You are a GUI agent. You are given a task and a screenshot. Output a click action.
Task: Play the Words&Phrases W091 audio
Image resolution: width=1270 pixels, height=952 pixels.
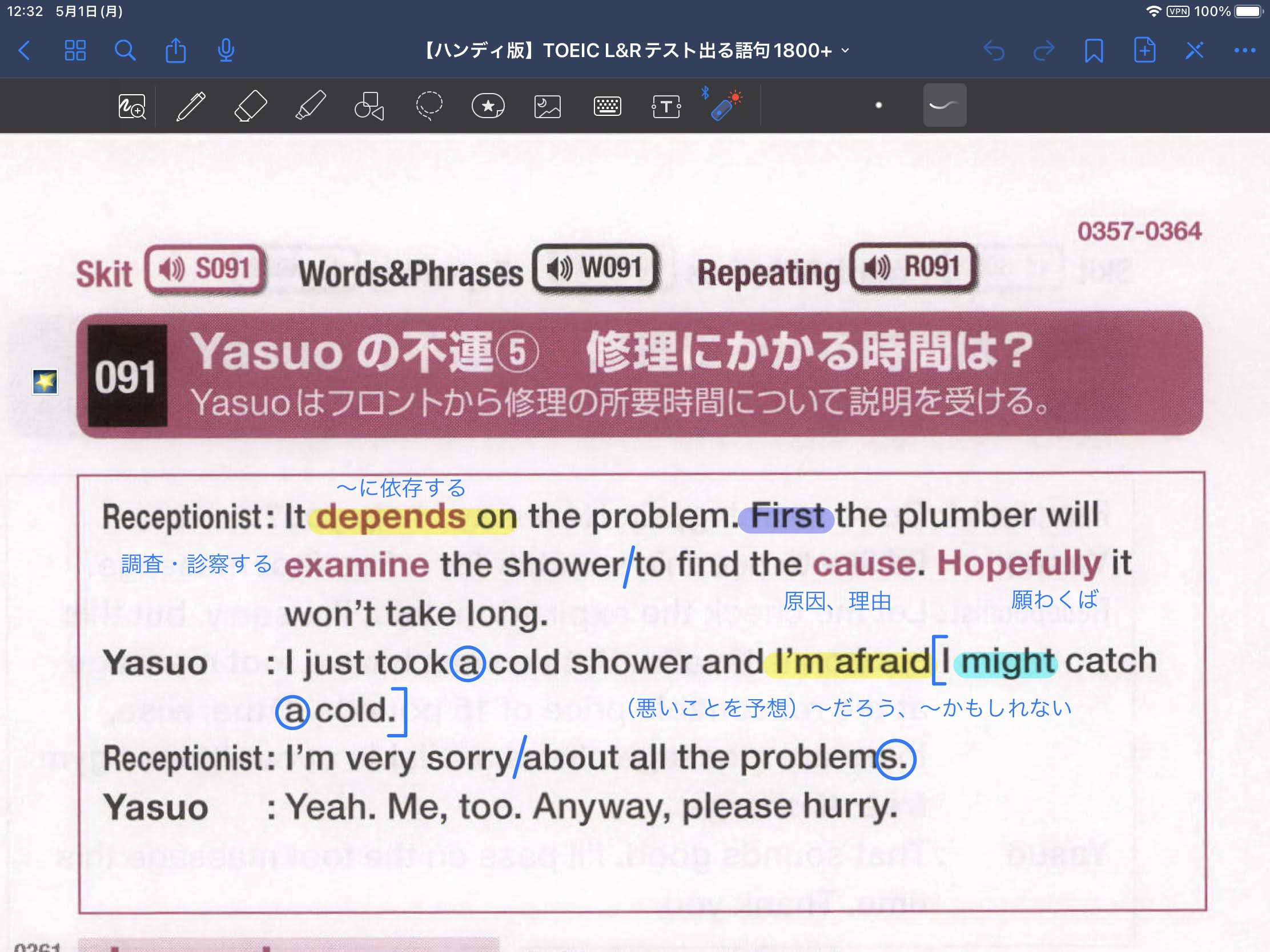pos(596,268)
